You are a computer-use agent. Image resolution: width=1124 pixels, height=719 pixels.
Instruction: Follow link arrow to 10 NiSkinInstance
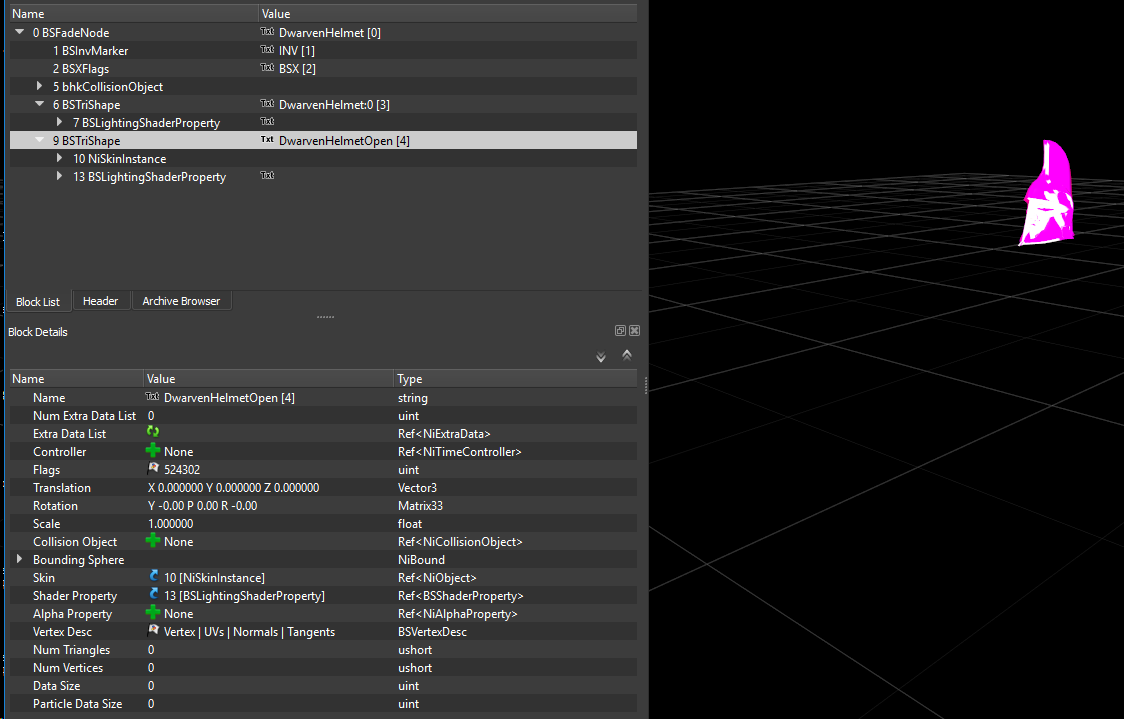coord(153,576)
